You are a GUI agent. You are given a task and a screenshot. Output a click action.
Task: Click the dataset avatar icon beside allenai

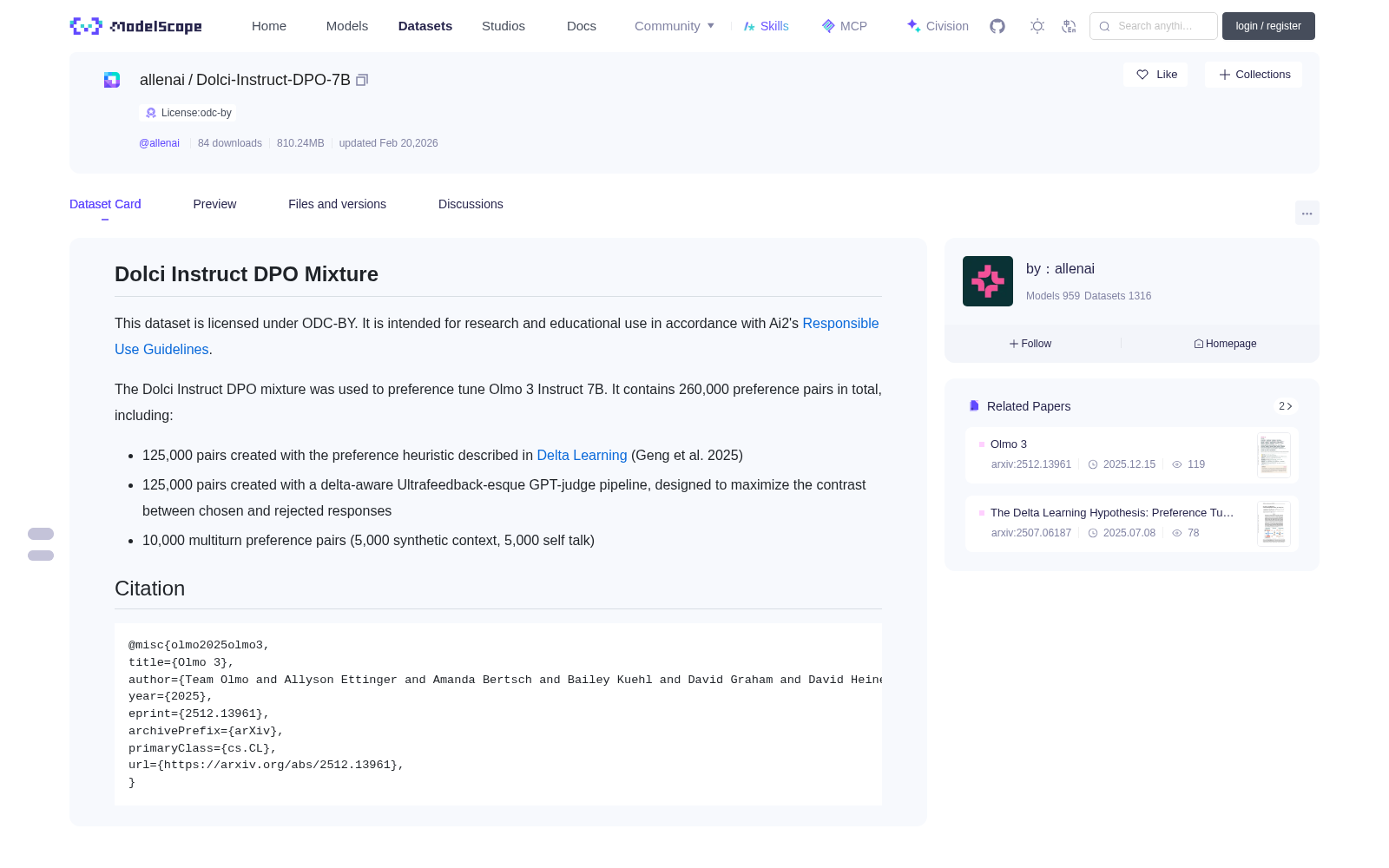(112, 80)
